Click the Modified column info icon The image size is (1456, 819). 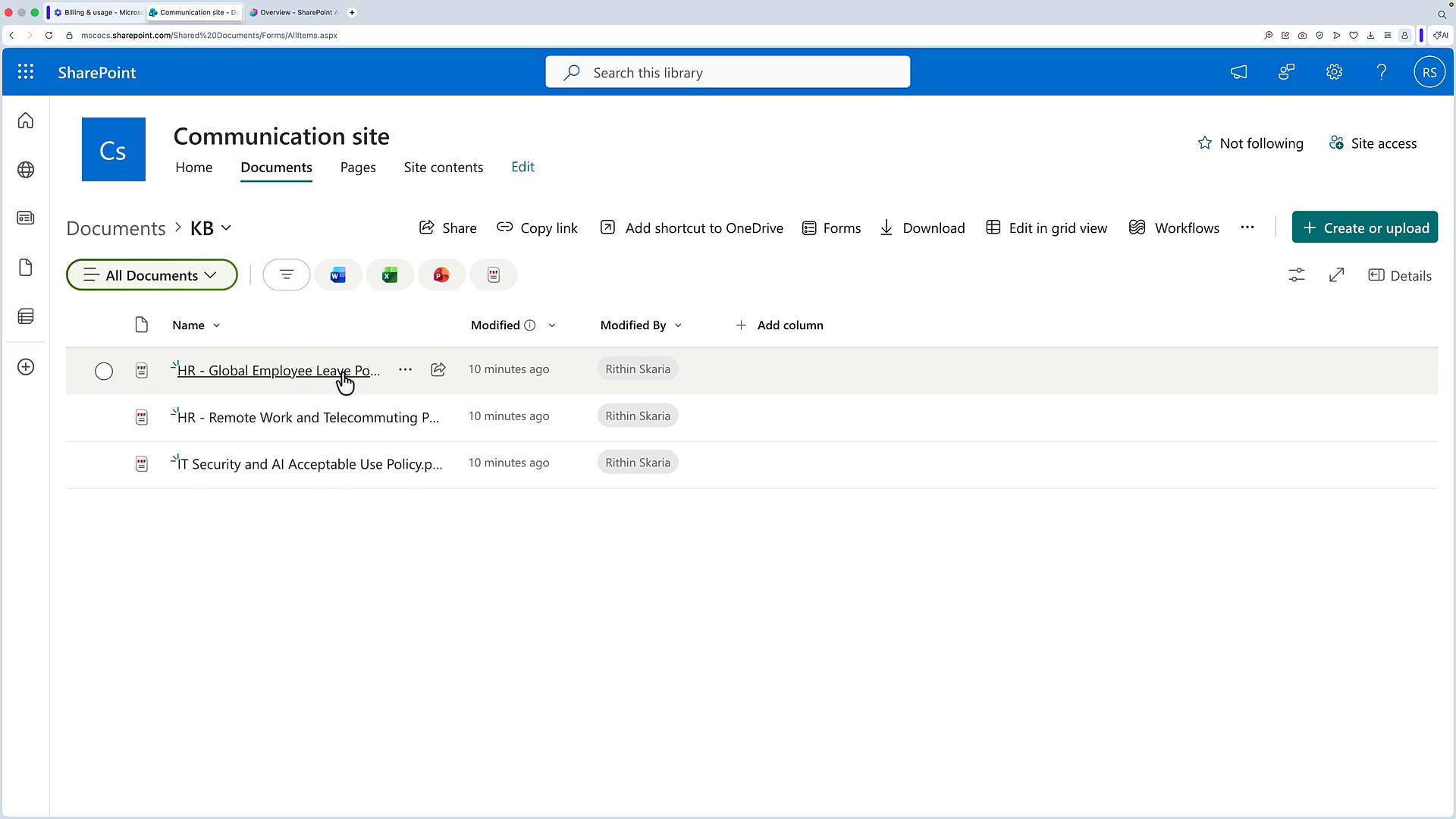coord(530,325)
